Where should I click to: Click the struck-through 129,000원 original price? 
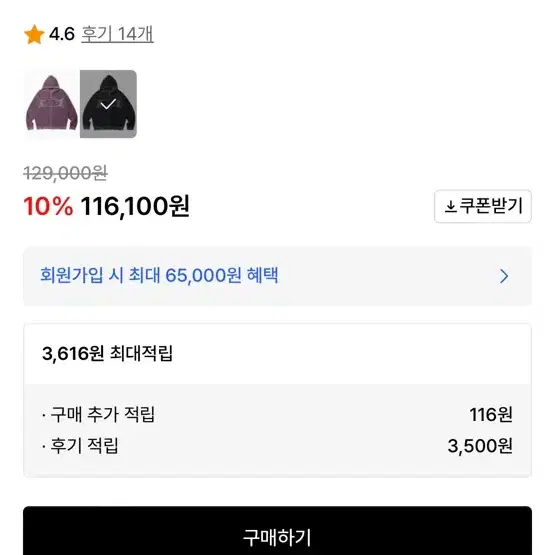[x=65, y=173]
